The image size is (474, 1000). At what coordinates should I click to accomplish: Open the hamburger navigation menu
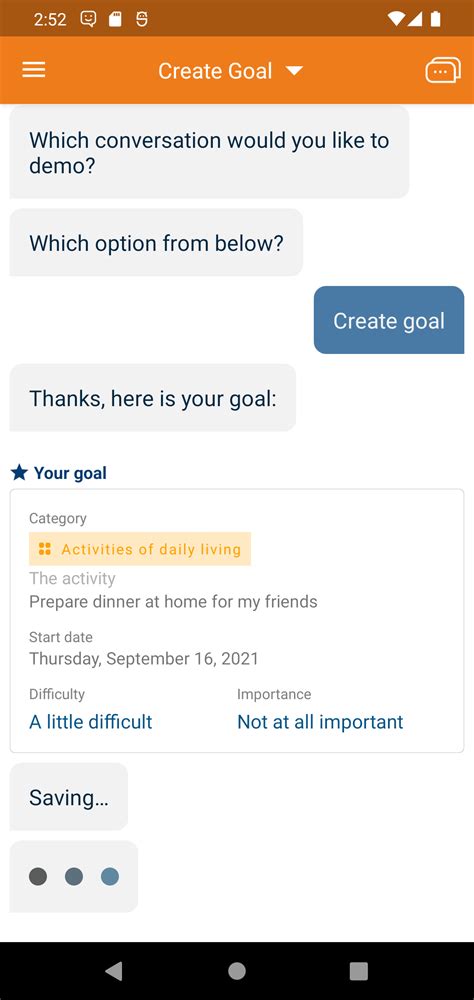pos(34,70)
